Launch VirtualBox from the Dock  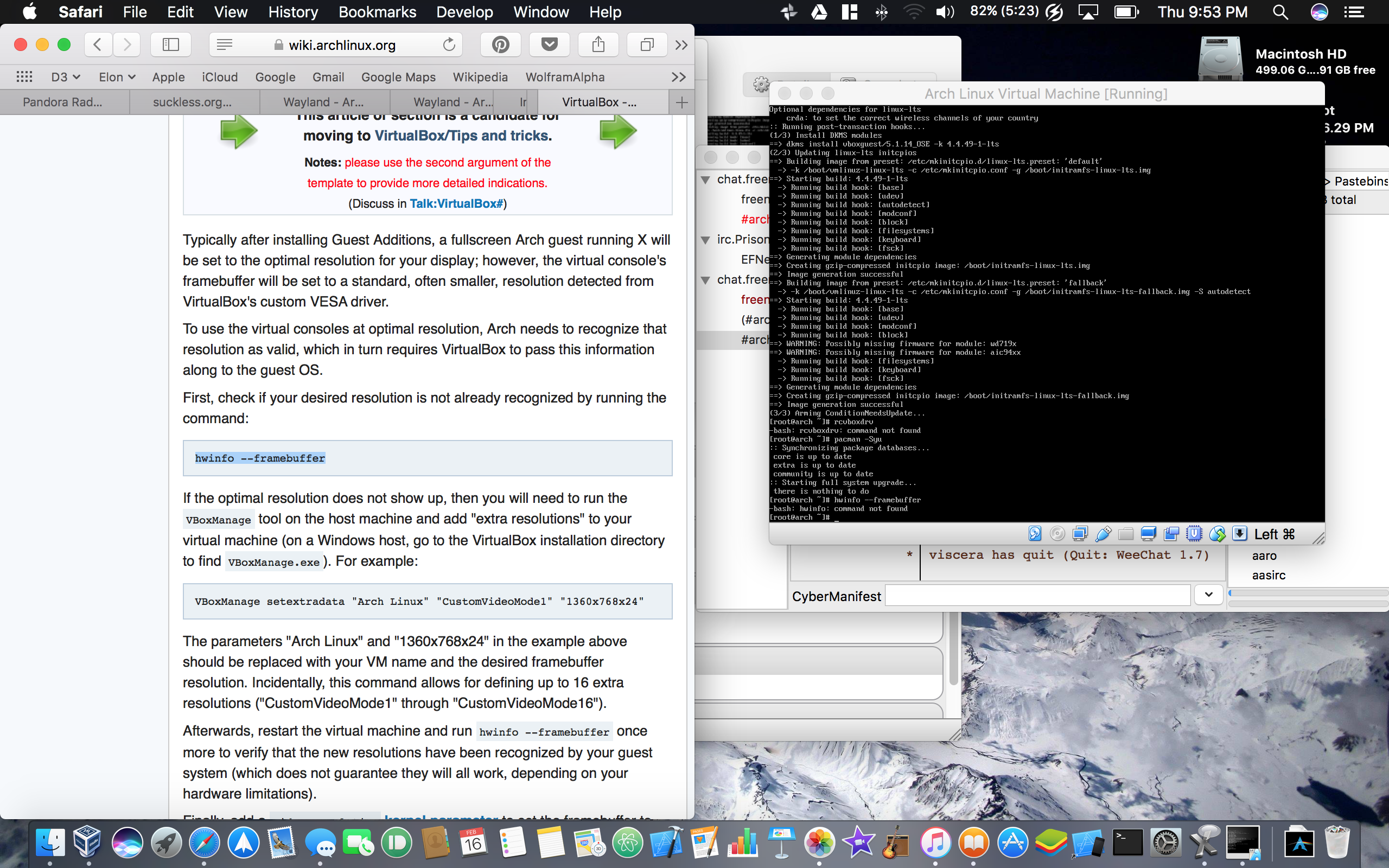pyautogui.click(x=88, y=843)
